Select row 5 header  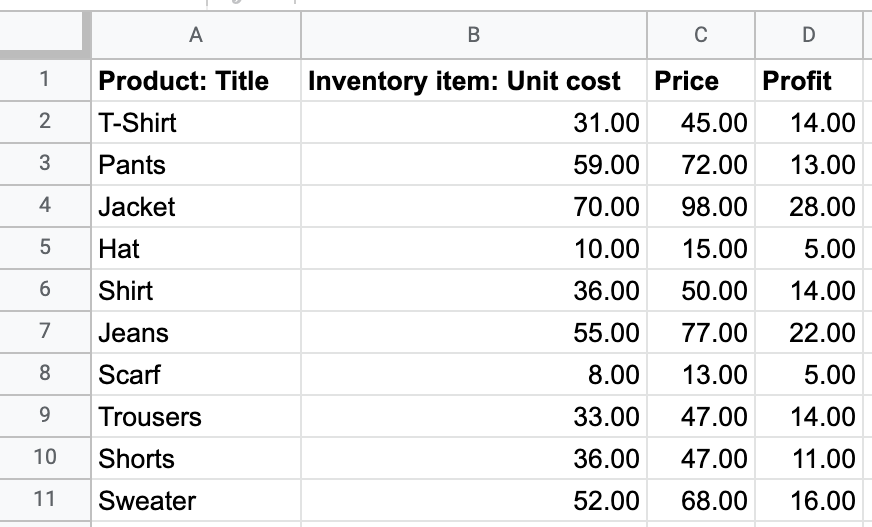pos(45,248)
